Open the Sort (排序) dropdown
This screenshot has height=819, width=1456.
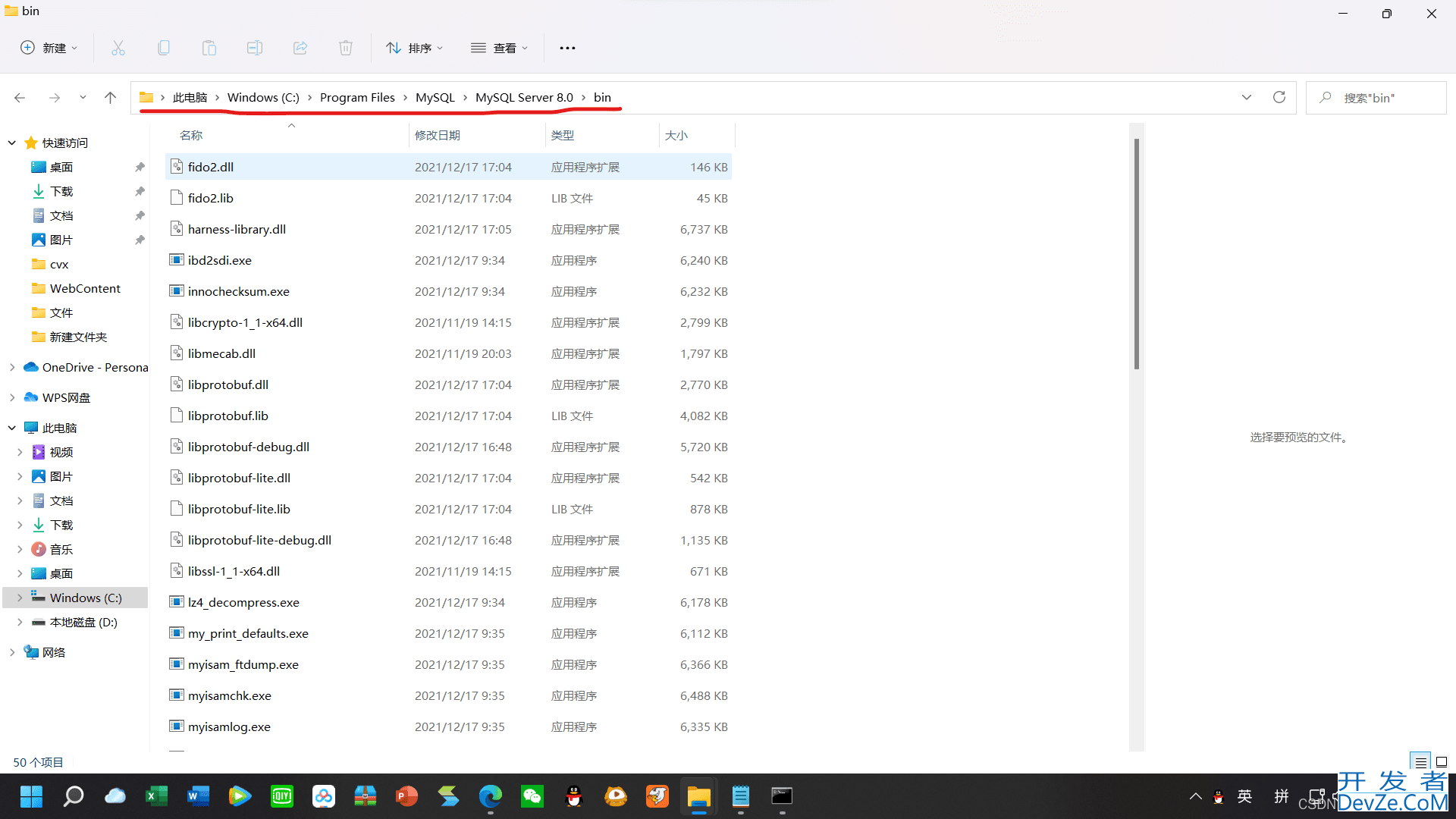coord(414,48)
